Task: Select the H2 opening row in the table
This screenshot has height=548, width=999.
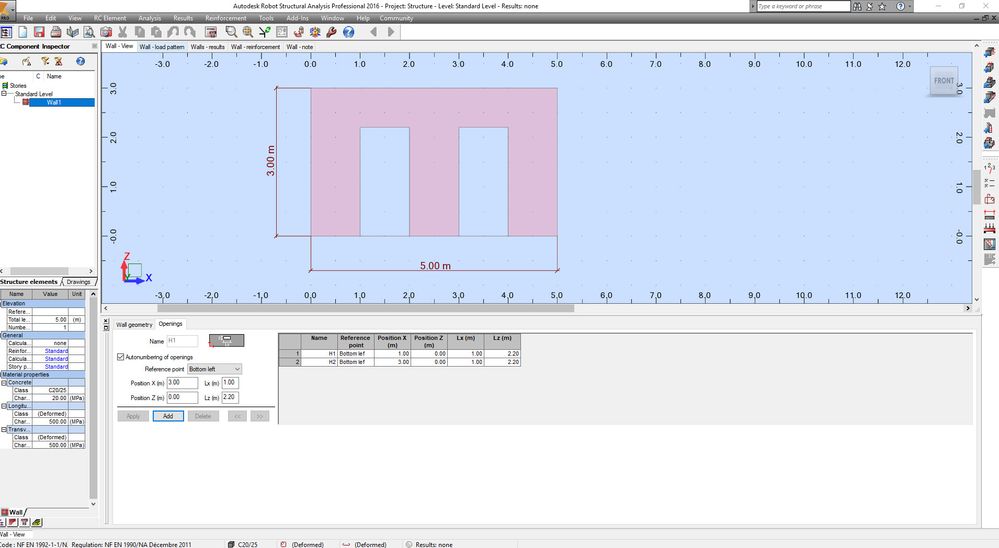Action: (399, 362)
